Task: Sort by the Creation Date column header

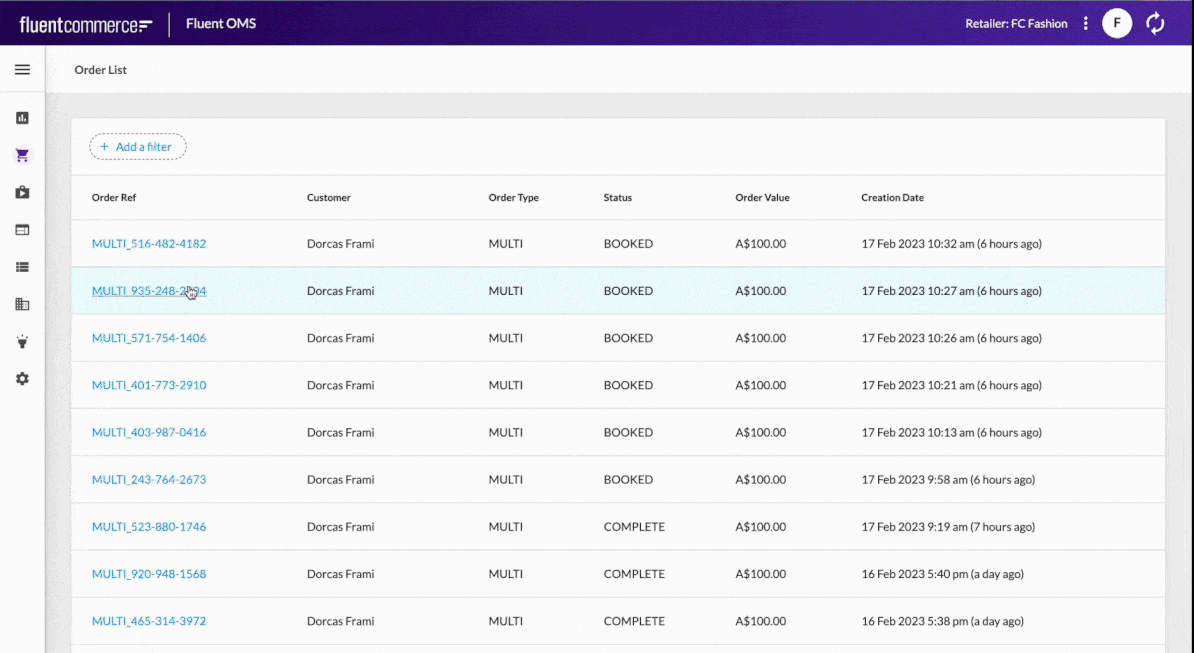Action: [892, 197]
